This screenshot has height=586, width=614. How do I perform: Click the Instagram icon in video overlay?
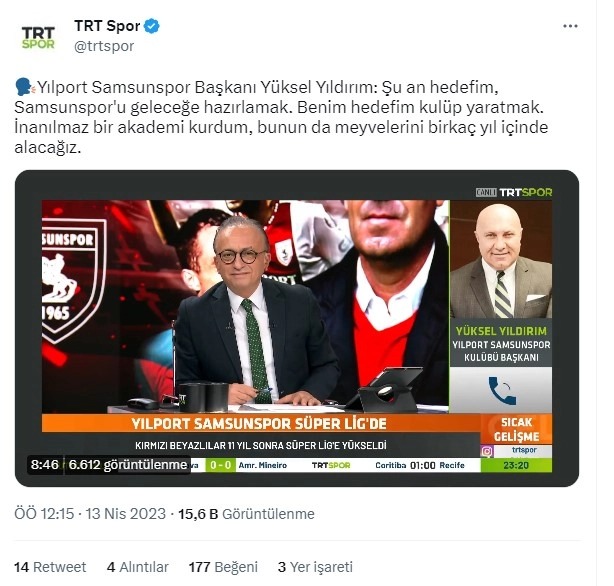click(x=487, y=451)
